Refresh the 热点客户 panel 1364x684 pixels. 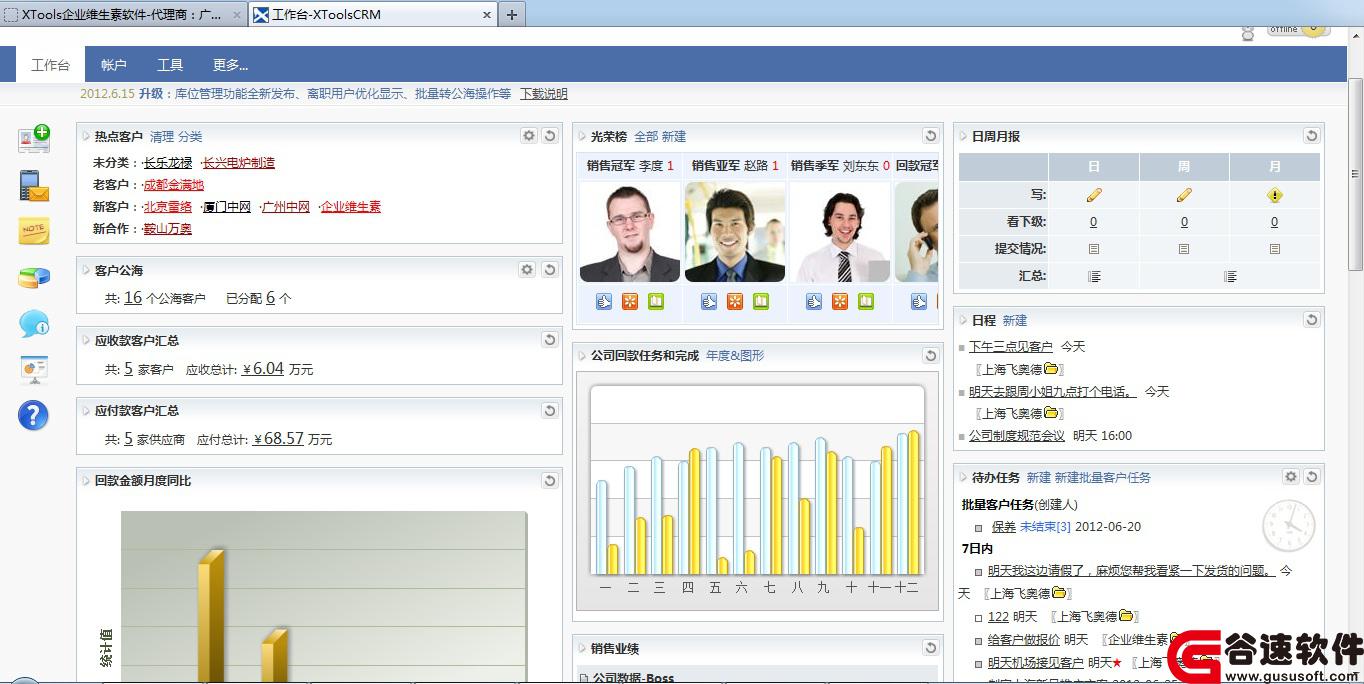pyautogui.click(x=549, y=136)
